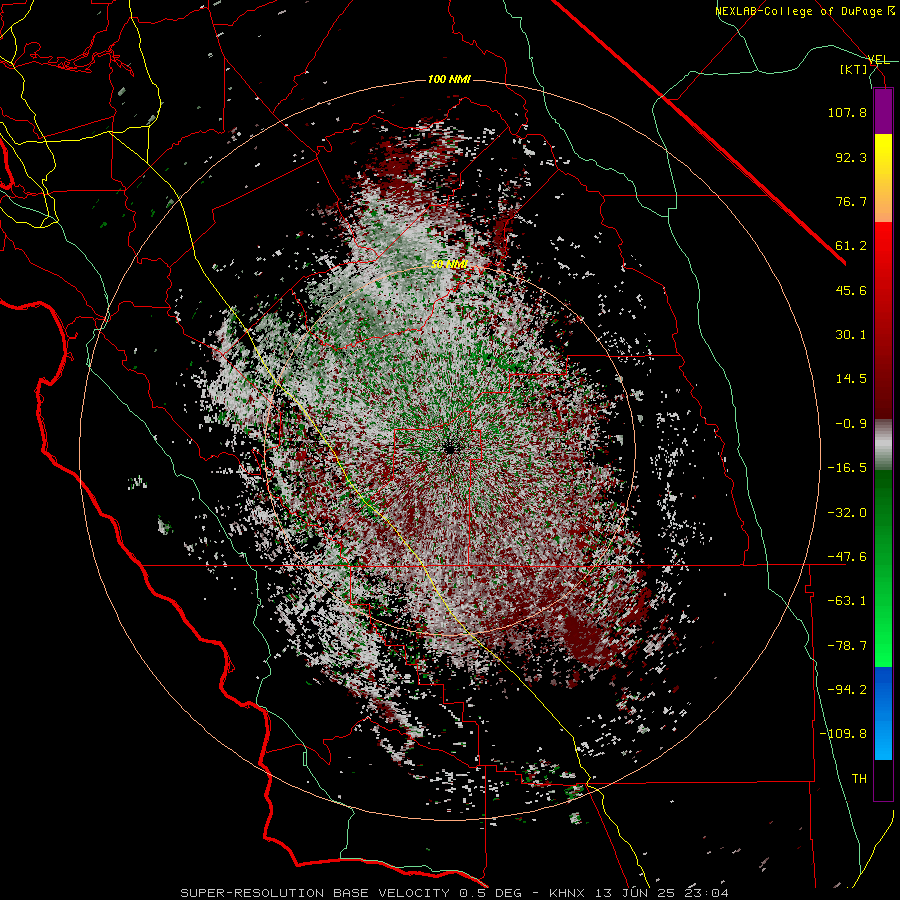
Task: Click the 30.1 velocity scale value
Action: coord(851,335)
